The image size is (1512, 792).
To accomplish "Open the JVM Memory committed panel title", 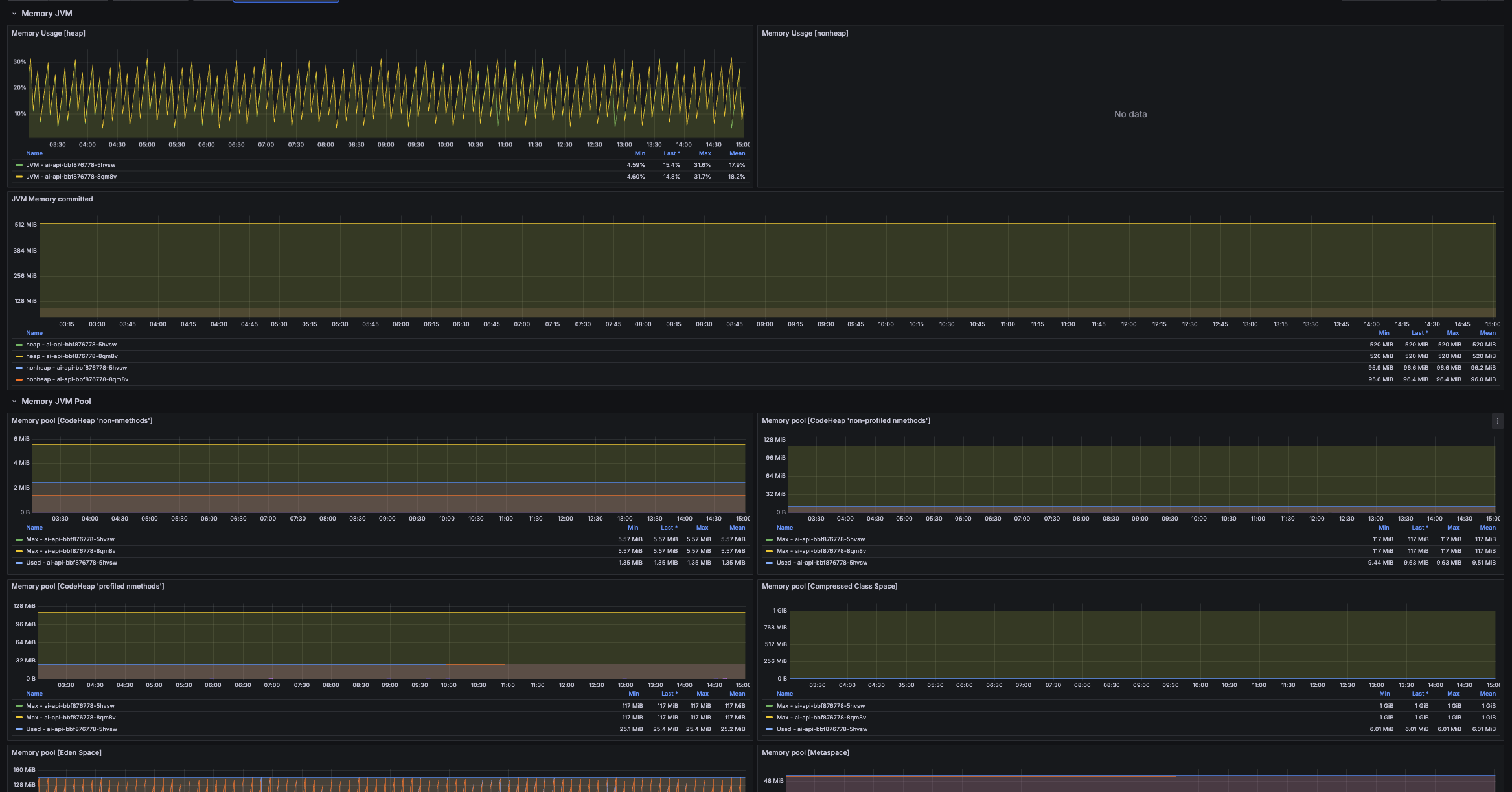I will pos(52,199).
